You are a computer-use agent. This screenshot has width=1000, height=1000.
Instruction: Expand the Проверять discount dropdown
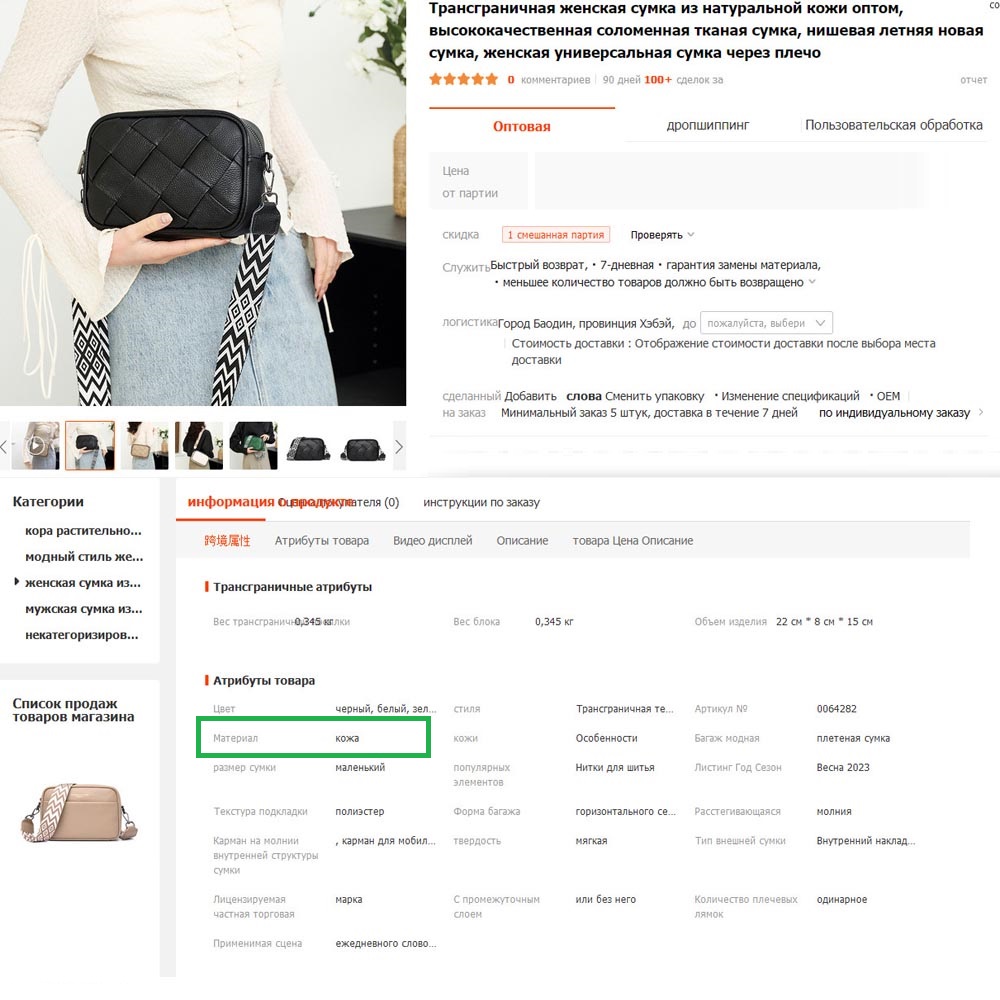click(x=662, y=235)
